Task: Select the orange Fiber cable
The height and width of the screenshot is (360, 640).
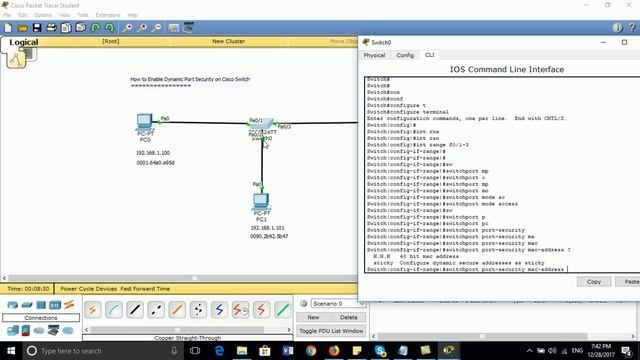Action: pos(177,310)
